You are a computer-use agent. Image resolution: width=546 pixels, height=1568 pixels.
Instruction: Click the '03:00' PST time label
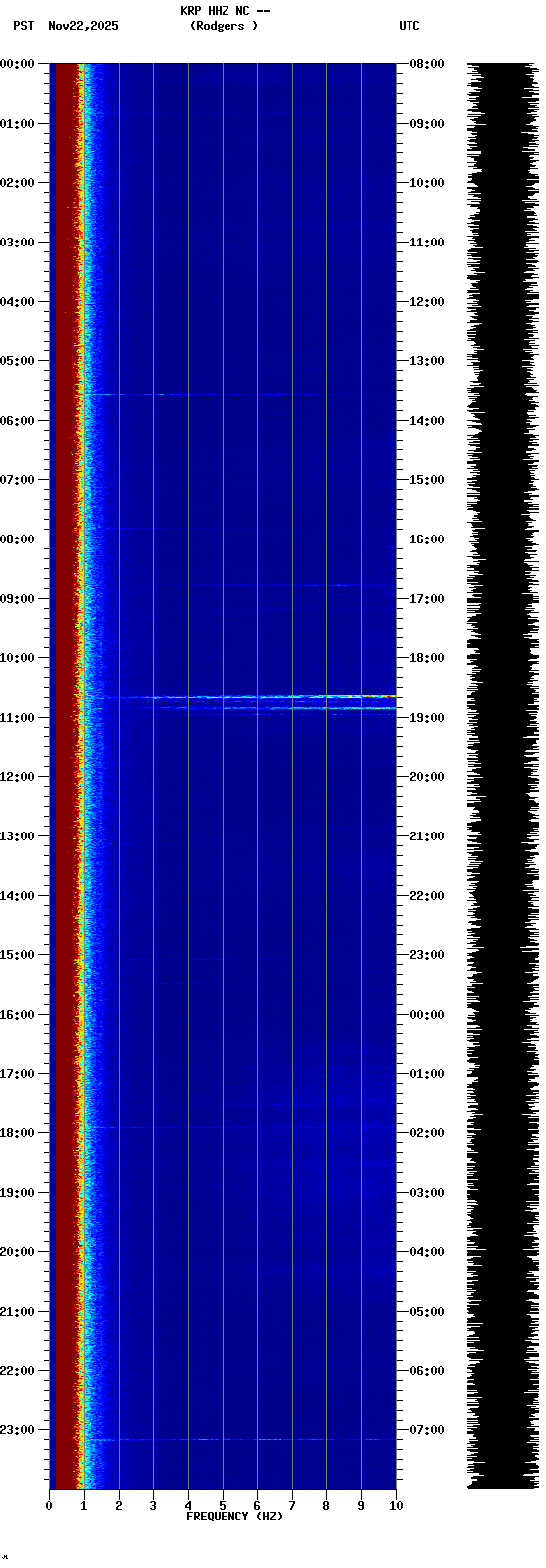17,243
